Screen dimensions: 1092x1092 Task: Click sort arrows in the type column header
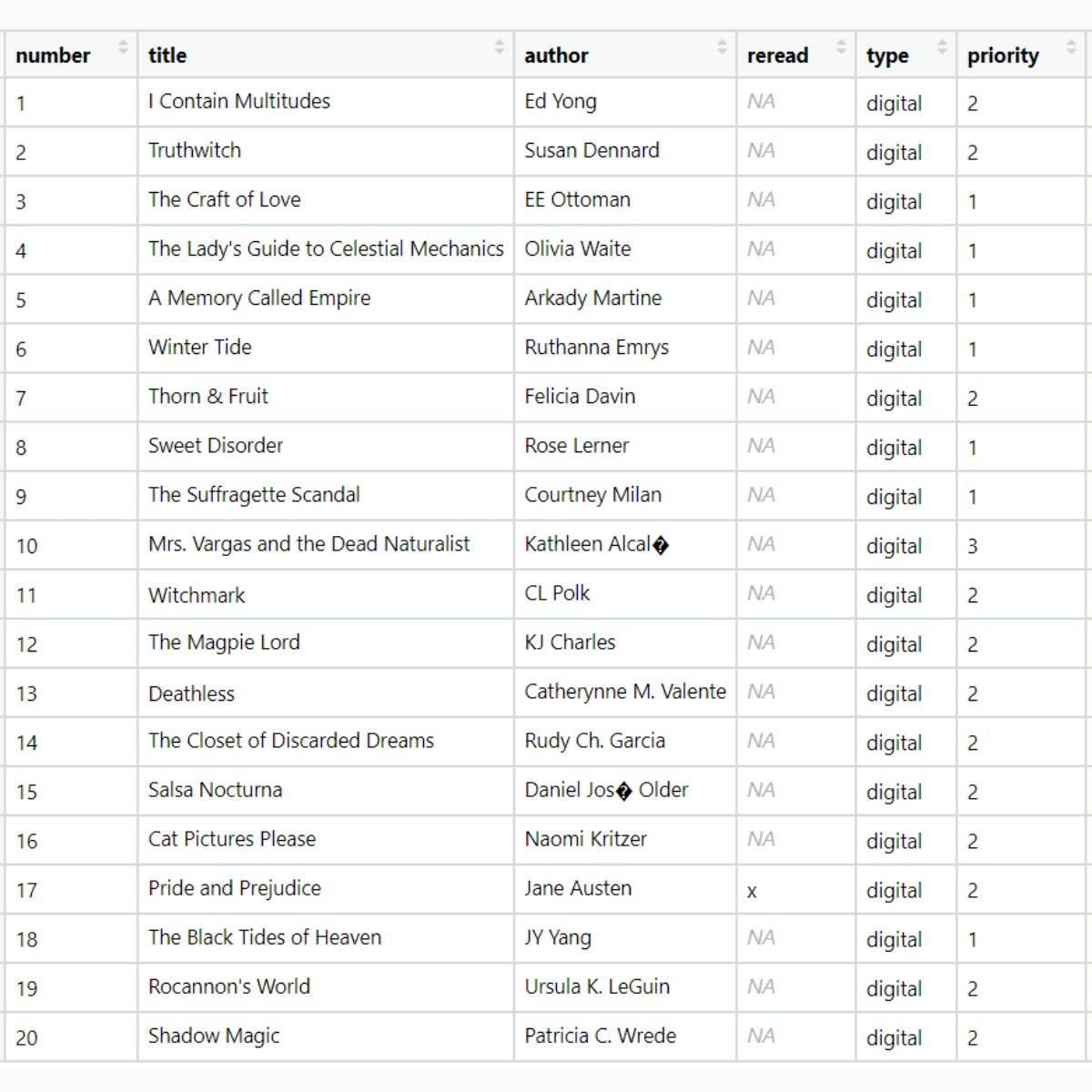pos(942,47)
